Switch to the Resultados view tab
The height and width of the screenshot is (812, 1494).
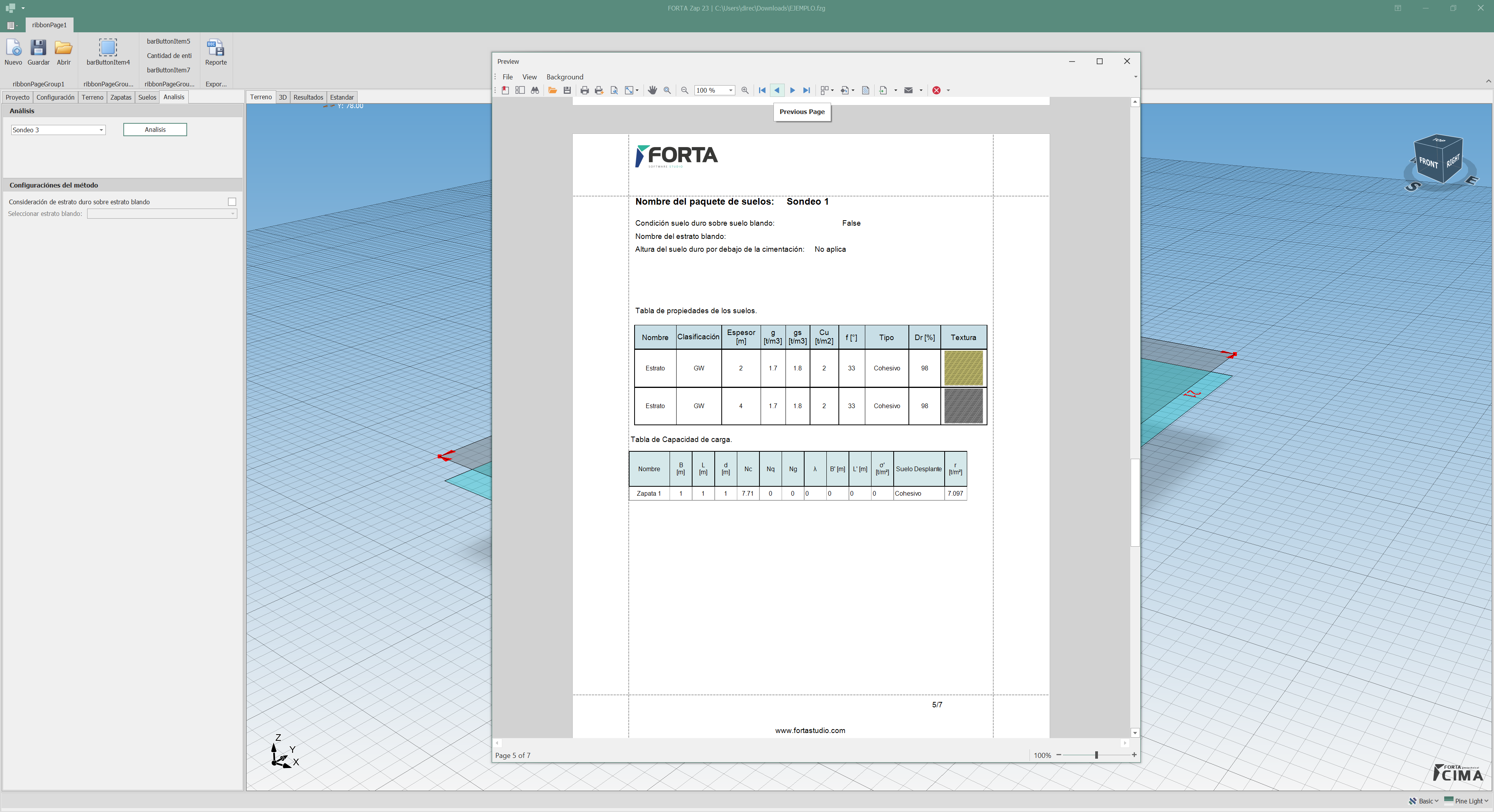pyautogui.click(x=308, y=97)
